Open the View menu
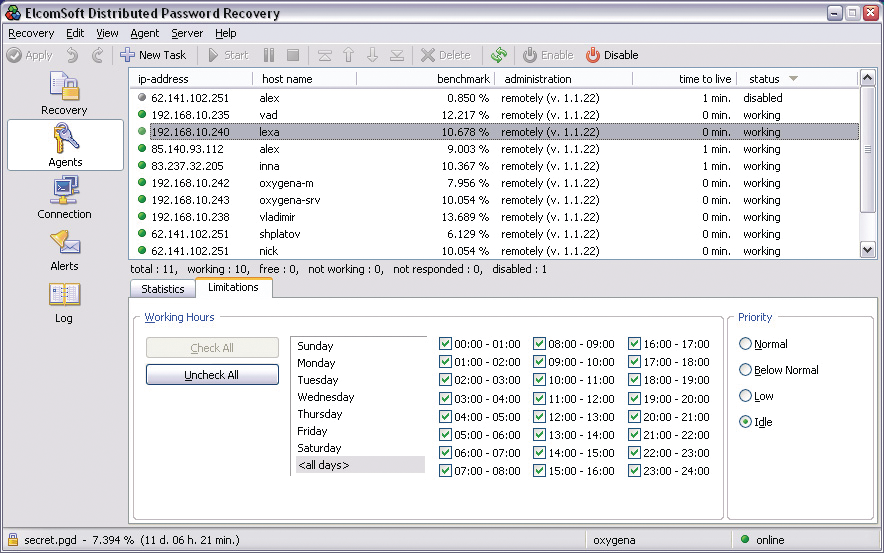Screen dimensions: 885x553 [x=107, y=33]
